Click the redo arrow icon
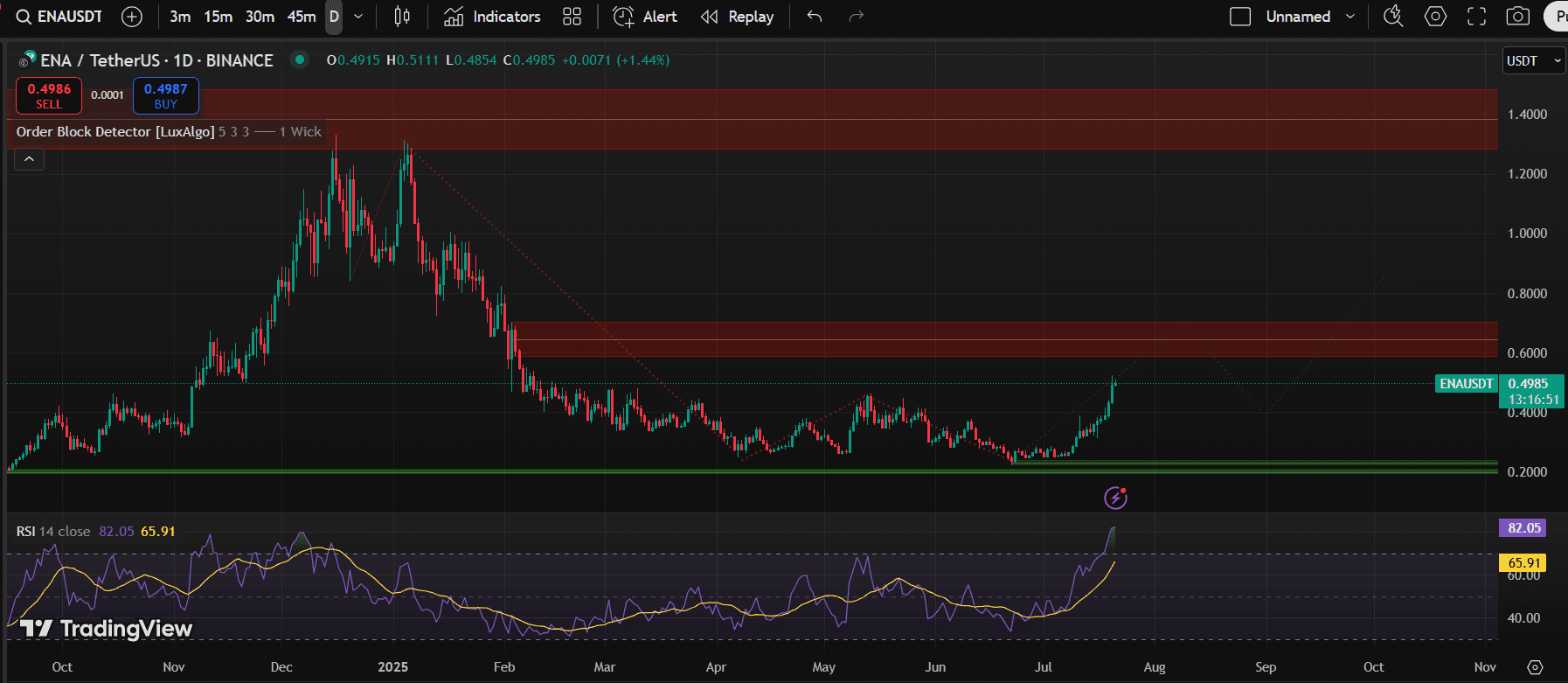Viewport: 1568px width, 683px height. (x=857, y=17)
